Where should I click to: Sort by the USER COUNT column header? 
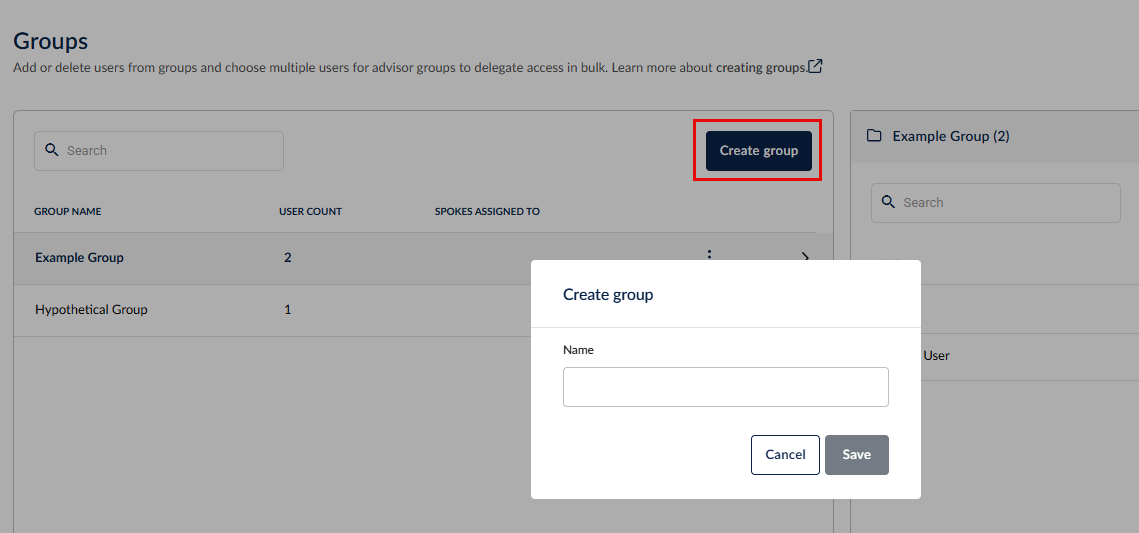coord(310,212)
